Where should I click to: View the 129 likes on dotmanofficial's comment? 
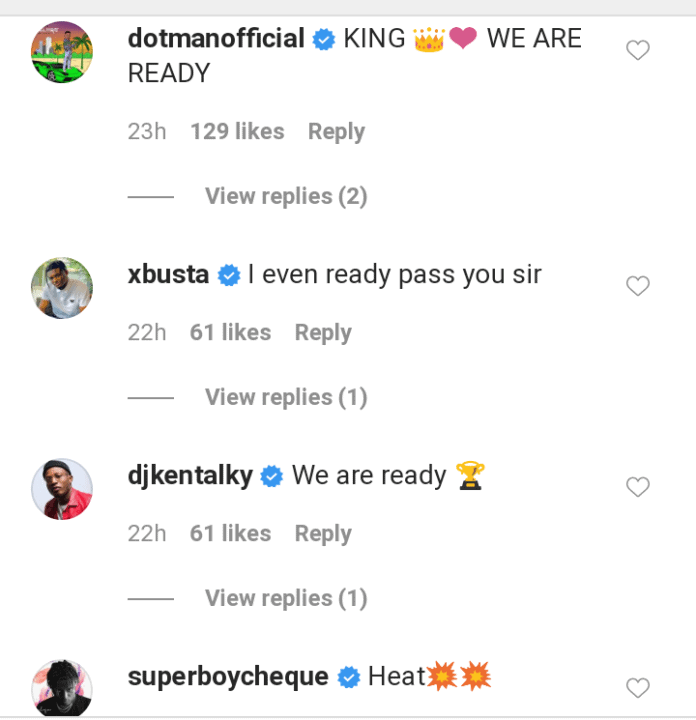point(237,132)
